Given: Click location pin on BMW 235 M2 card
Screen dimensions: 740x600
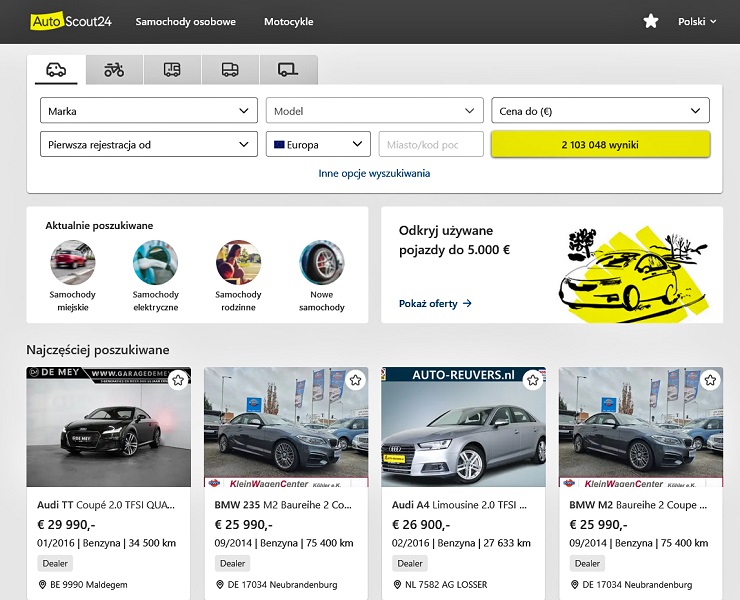Looking at the screenshot, I should click(219, 585).
